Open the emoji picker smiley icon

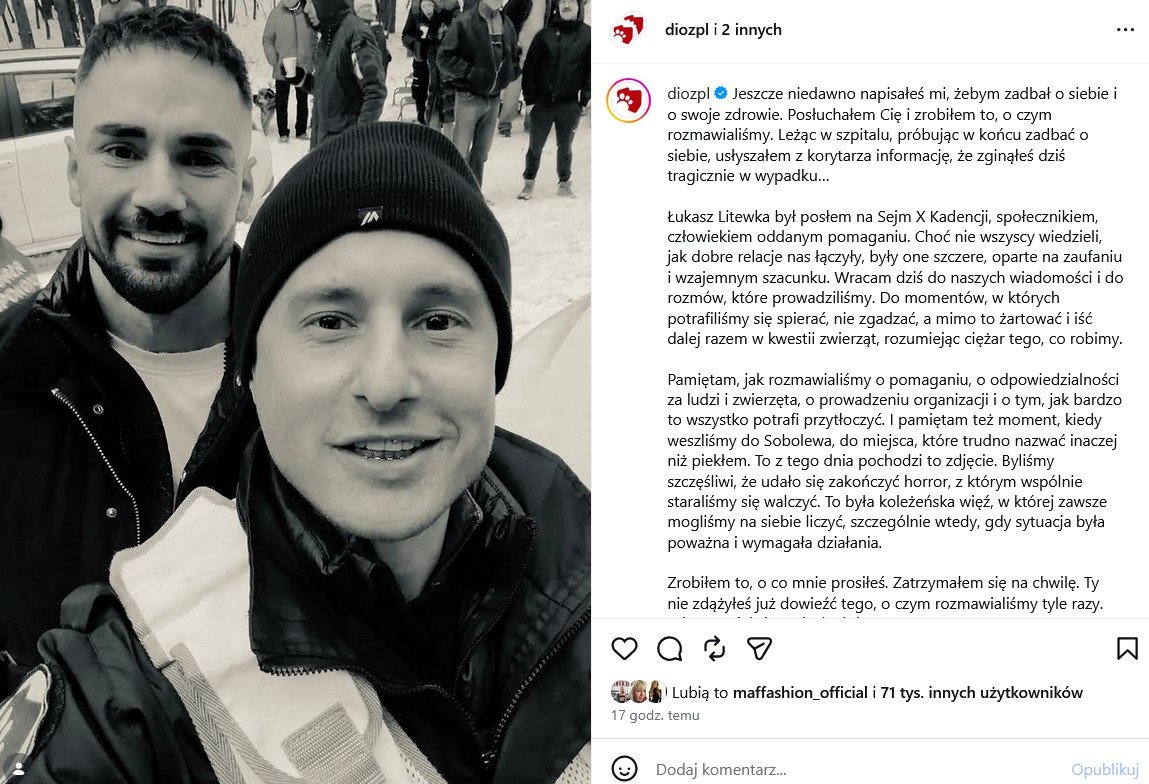click(624, 769)
